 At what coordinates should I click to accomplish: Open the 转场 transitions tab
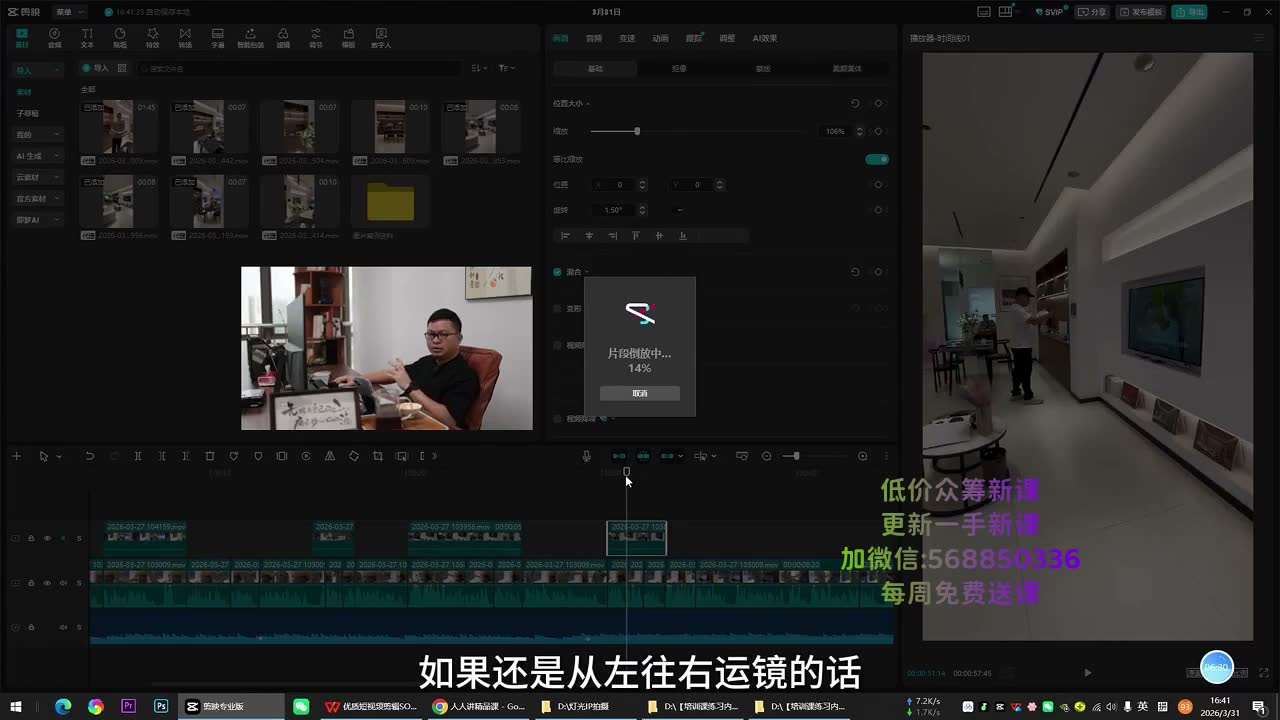tap(185, 38)
